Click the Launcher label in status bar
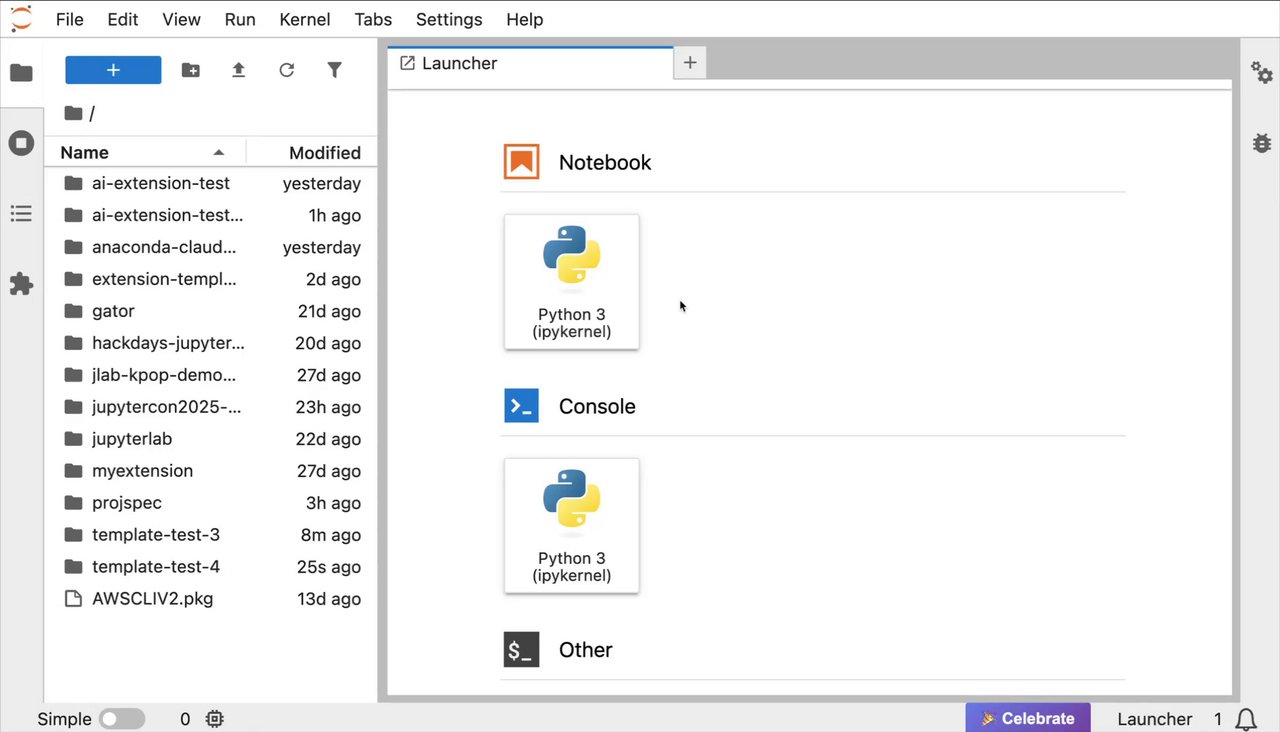The width and height of the screenshot is (1280, 732). 1155,719
